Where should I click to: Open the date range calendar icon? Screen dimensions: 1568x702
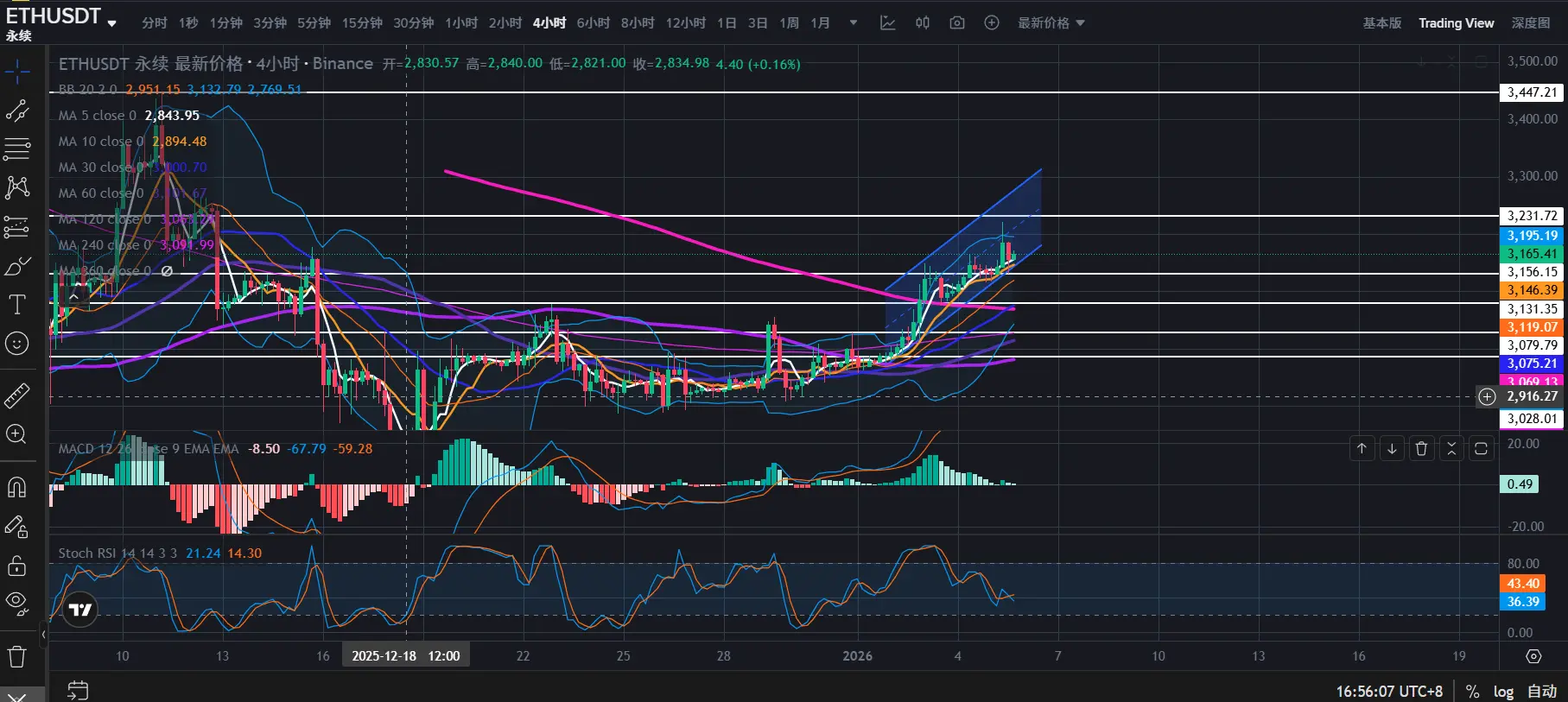point(78,690)
